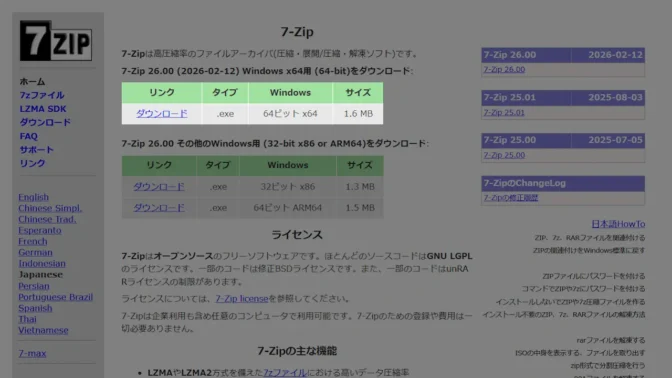Image resolution: width=672 pixels, height=378 pixels.
Task: Switch language to German
Action: pyautogui.click(x=35, y=252)
